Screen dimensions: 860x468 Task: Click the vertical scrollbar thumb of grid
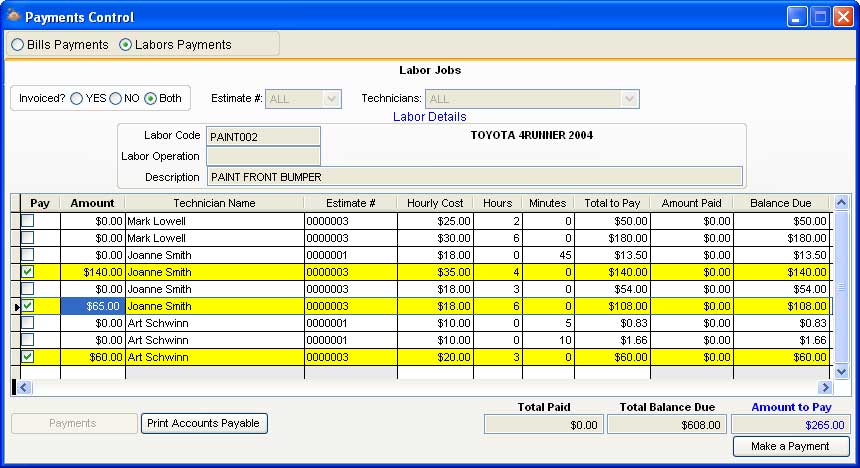tap(841, 287)
